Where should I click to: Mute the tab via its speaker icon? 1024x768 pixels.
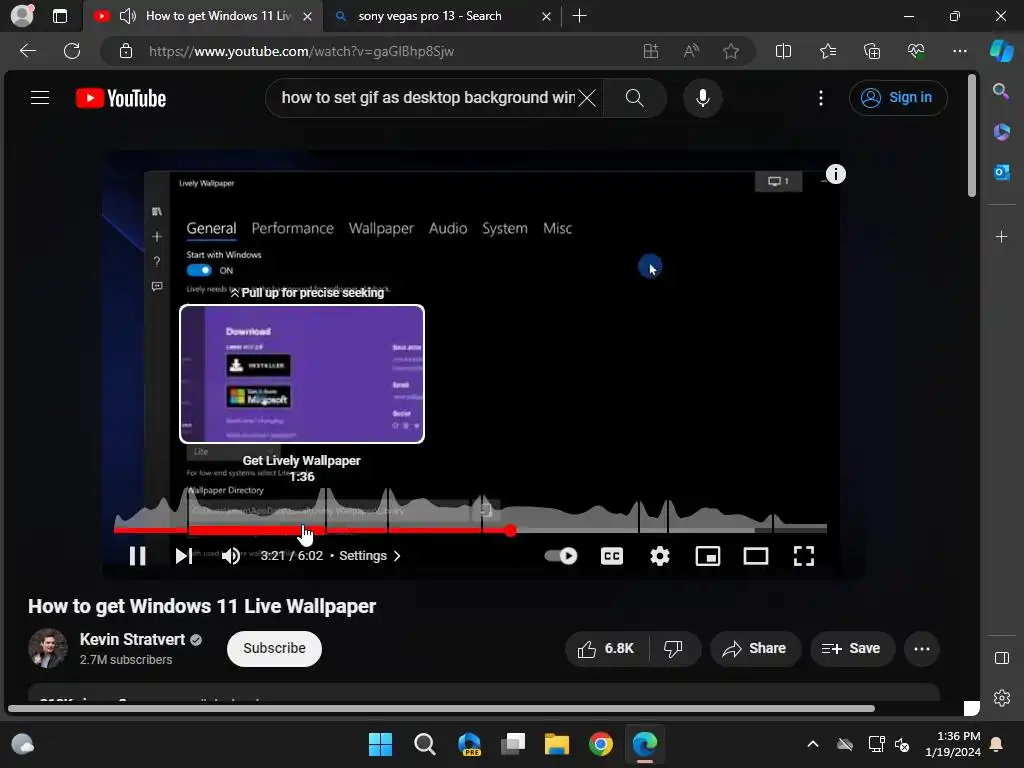127,16
